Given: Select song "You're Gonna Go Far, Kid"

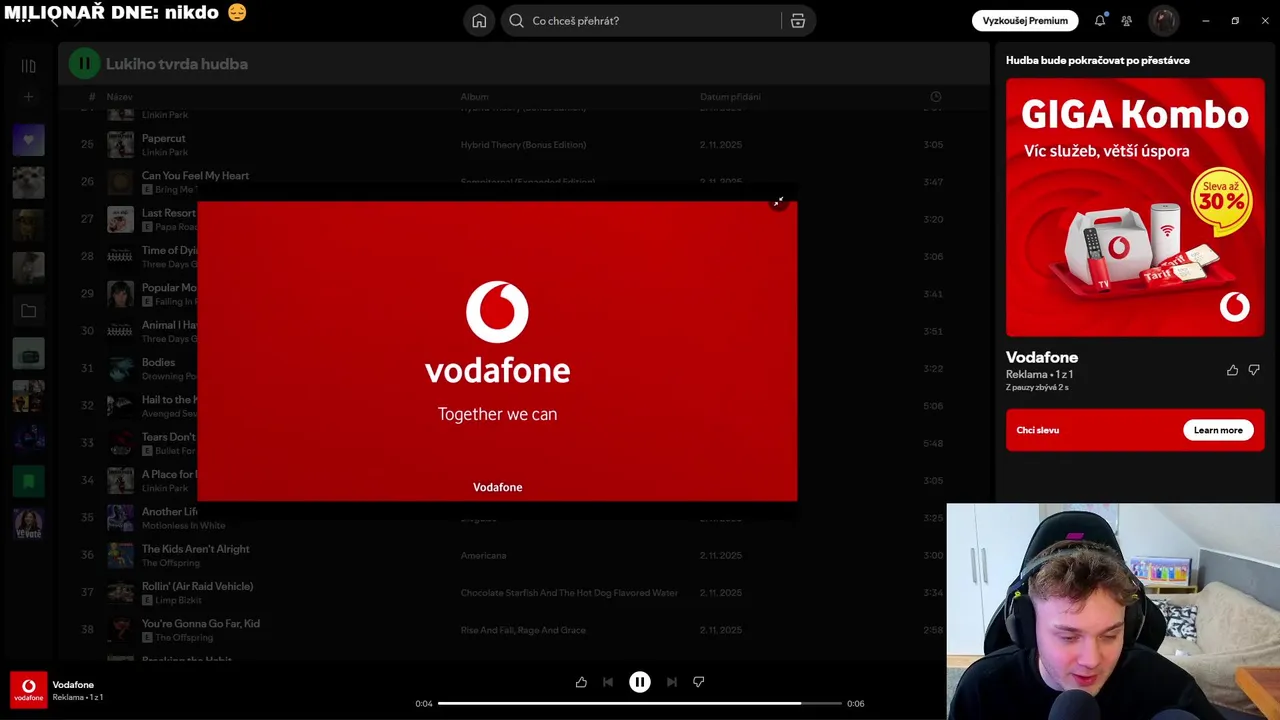Looking at the screenshot, I should [x=201, y=623].
